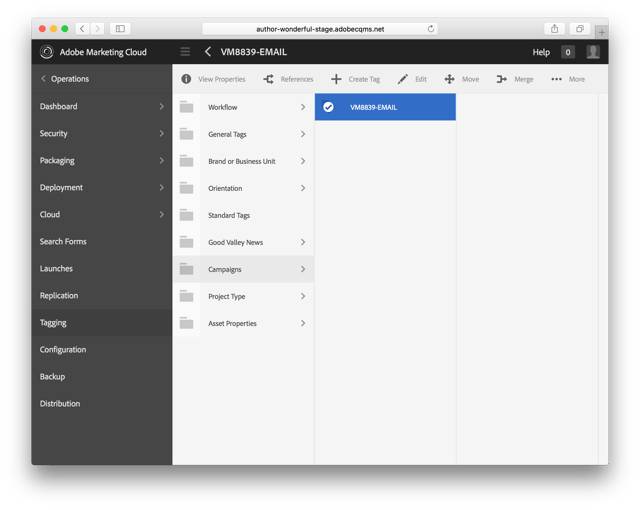Click the Safari share button
The image size is (640, 510).
pos(554,29)
